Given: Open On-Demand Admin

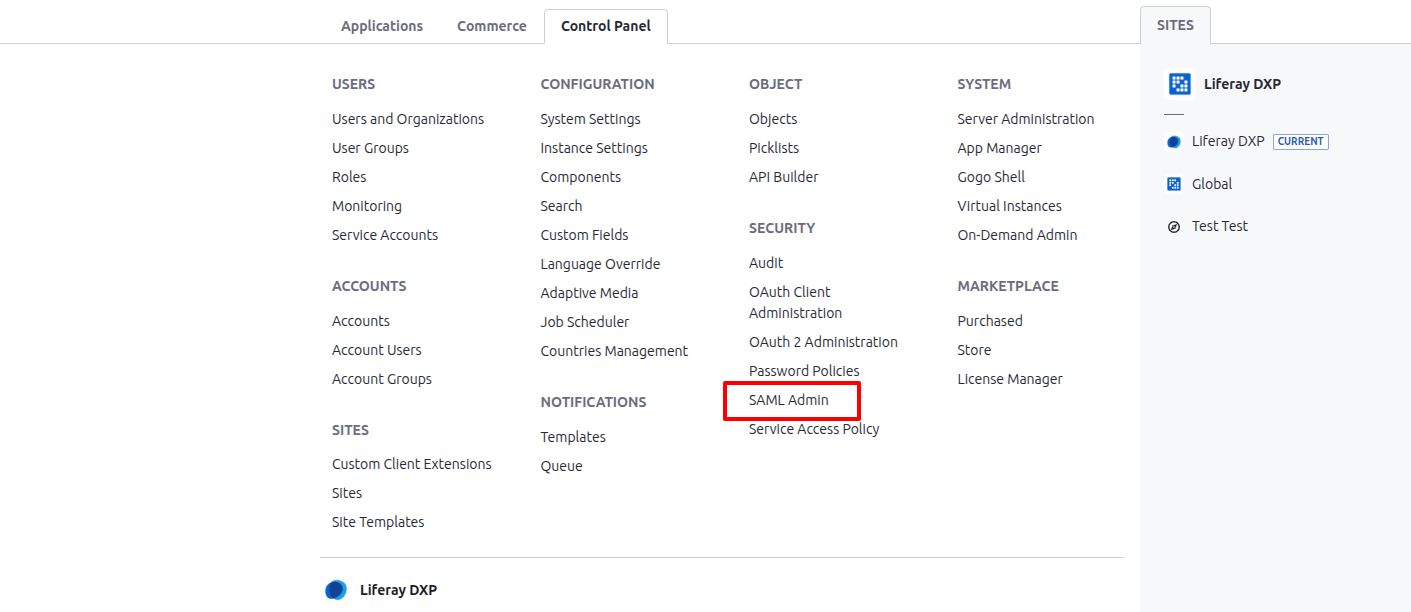Looking at the screenshot, I should tap(1017, 235).
